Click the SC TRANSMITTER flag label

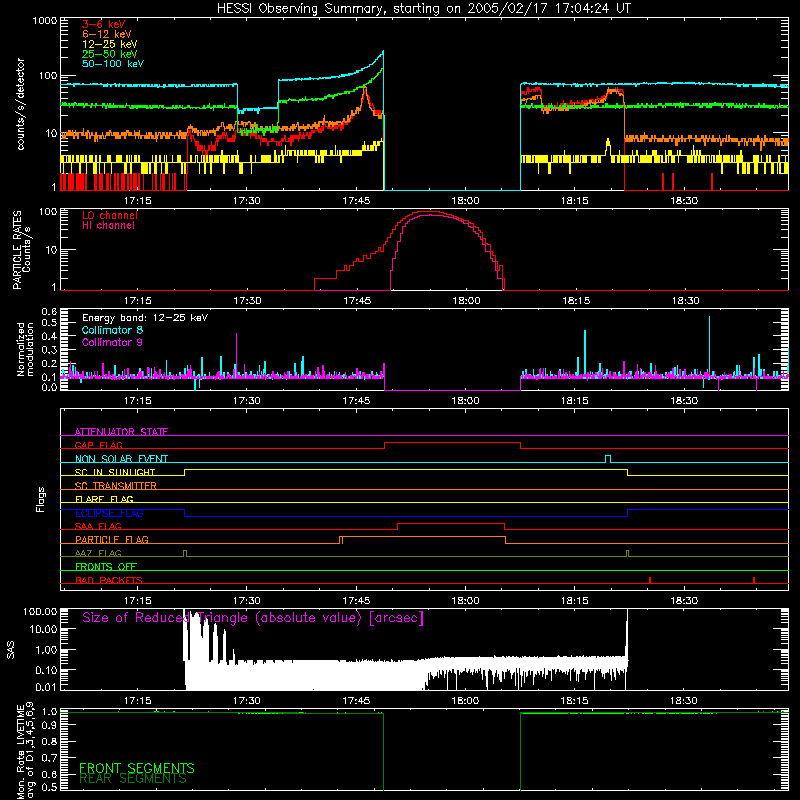click(x=116, y=485)
